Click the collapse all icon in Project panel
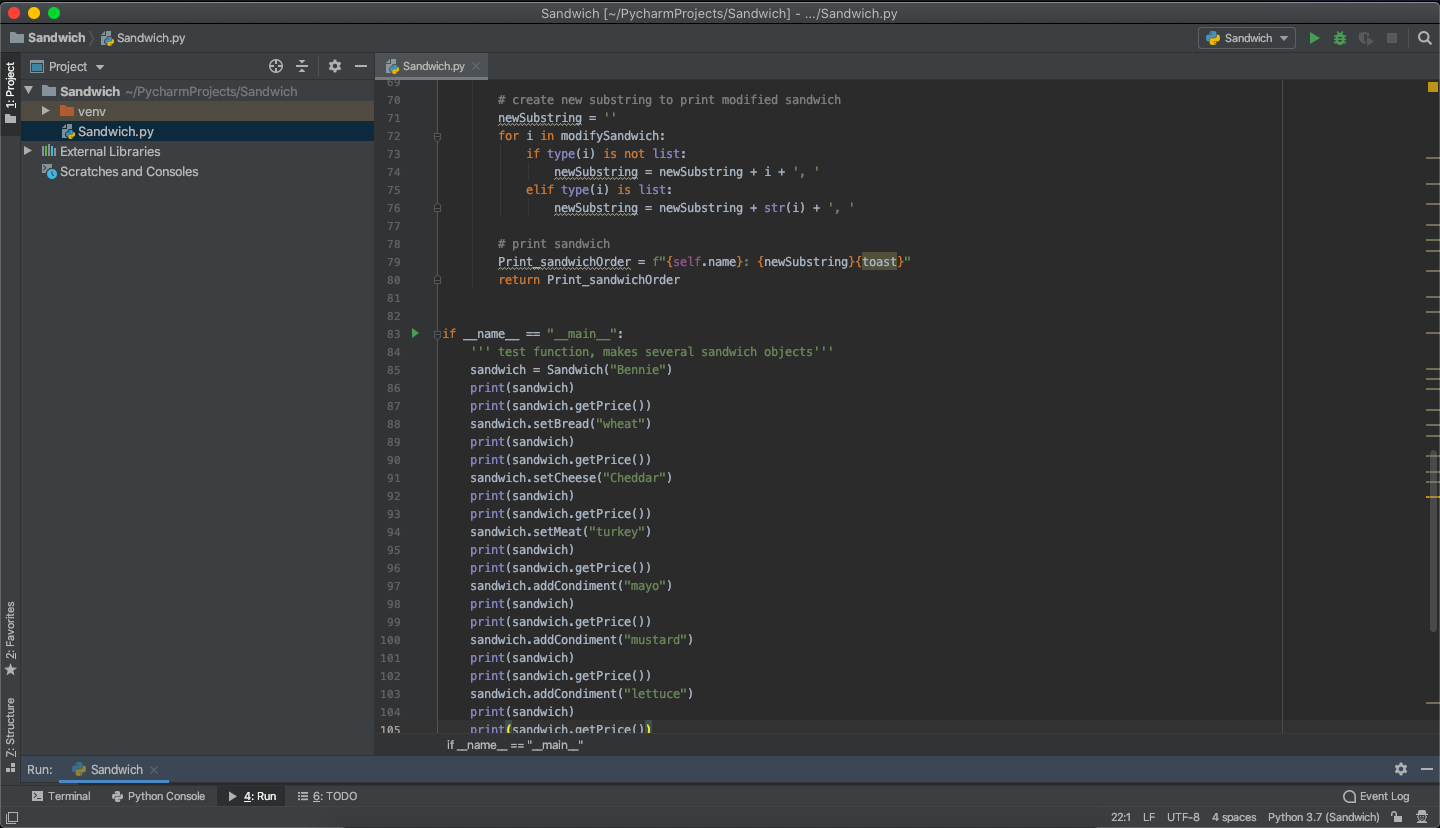The image size is (1440, 828). click(302, 66)
